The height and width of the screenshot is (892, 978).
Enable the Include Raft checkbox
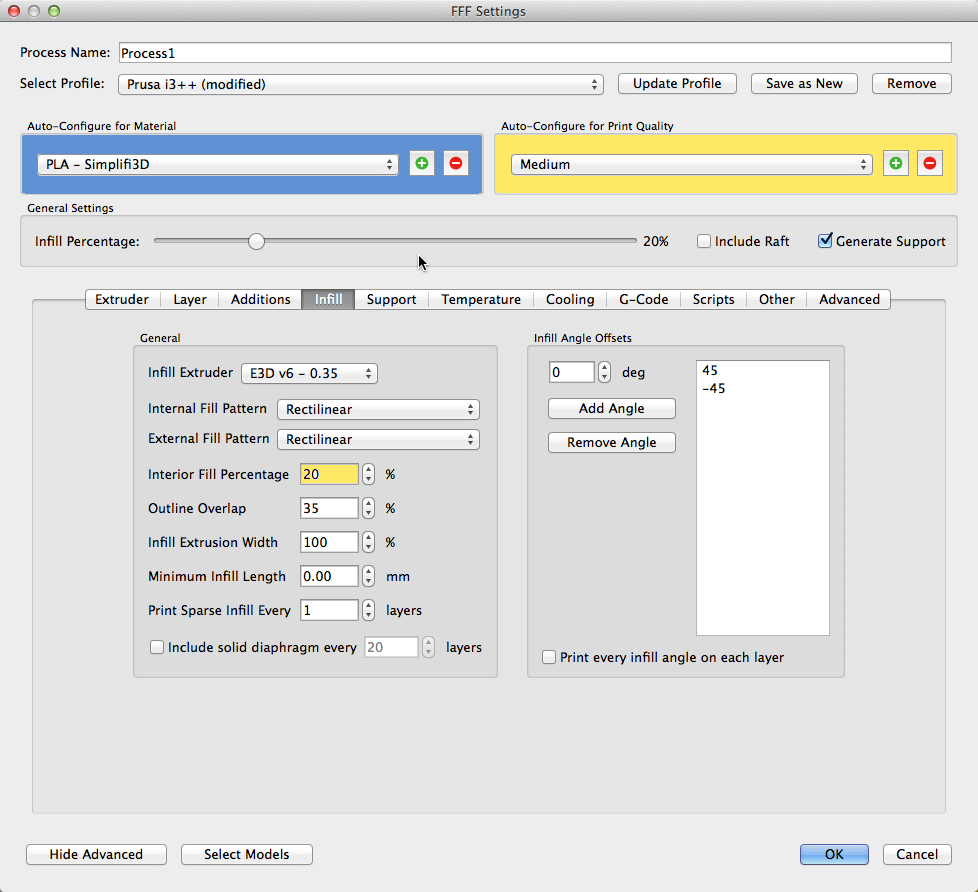point(704,241)
